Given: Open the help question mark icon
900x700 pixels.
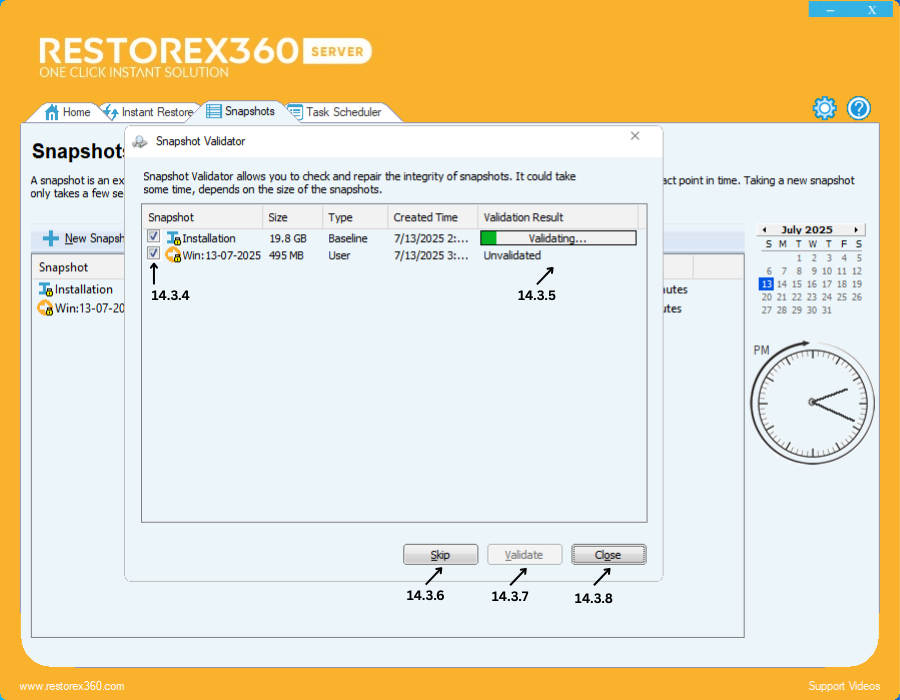Looking at the screenshot, I should click(x=859, y=108).
